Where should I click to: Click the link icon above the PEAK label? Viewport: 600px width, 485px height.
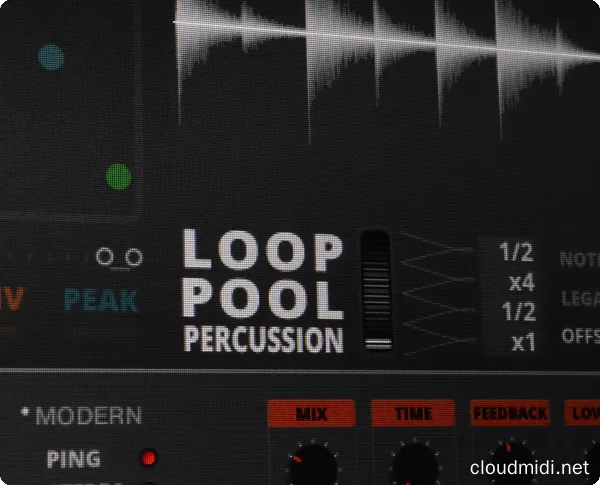[119, 258]
